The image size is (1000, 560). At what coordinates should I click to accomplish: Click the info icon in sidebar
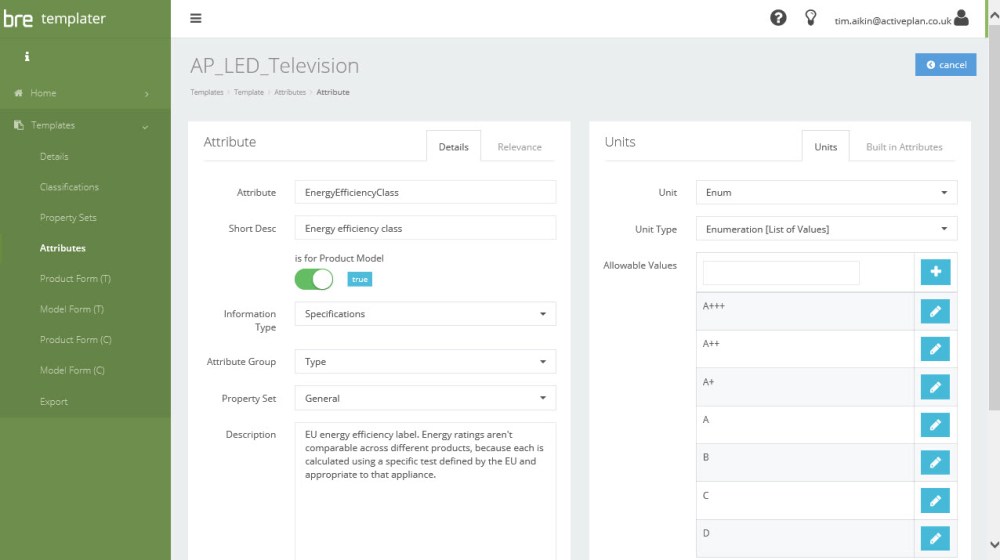click(x=27, y=57)
